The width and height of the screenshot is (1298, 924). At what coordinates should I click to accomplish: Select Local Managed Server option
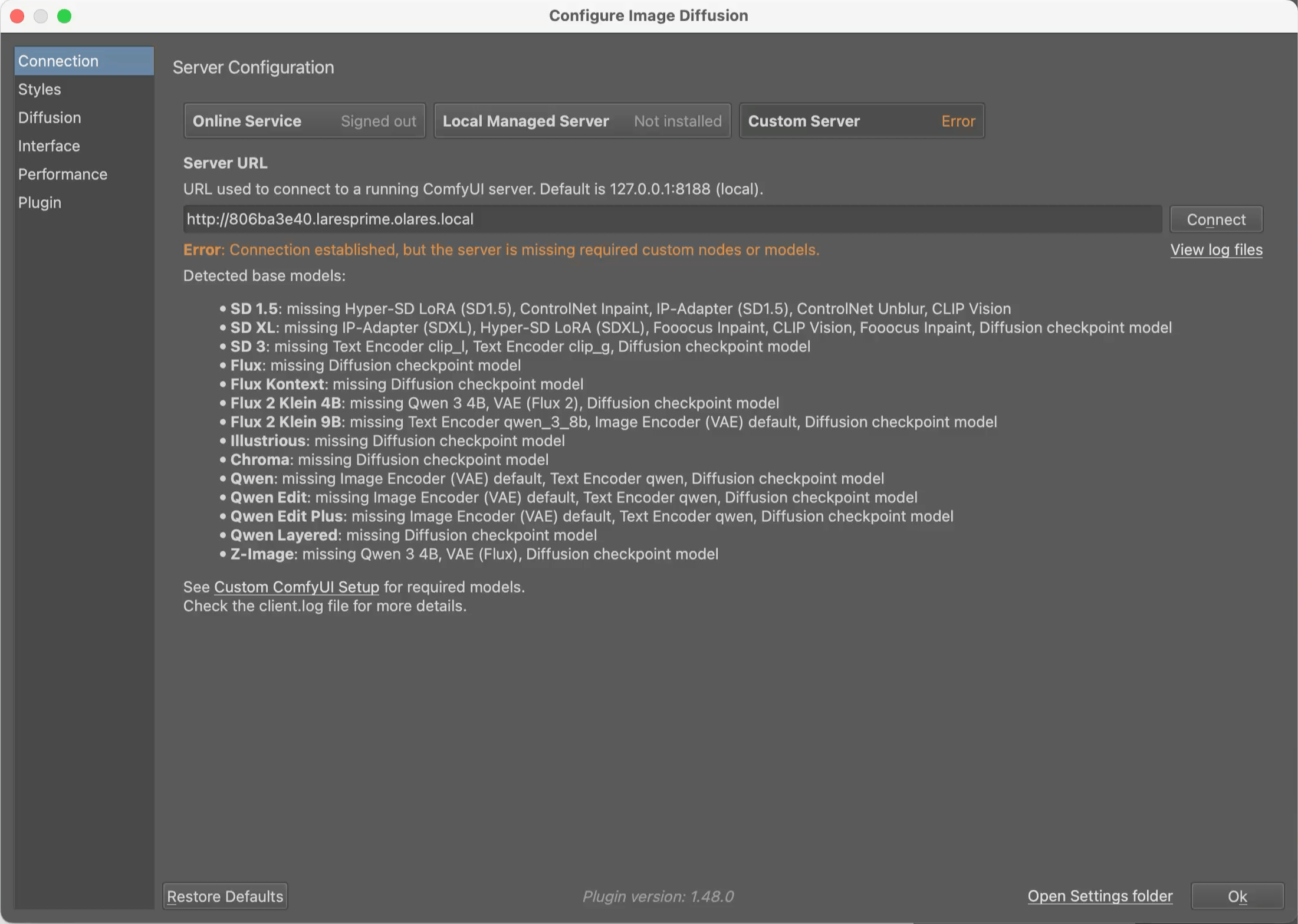tap(581, 121)
